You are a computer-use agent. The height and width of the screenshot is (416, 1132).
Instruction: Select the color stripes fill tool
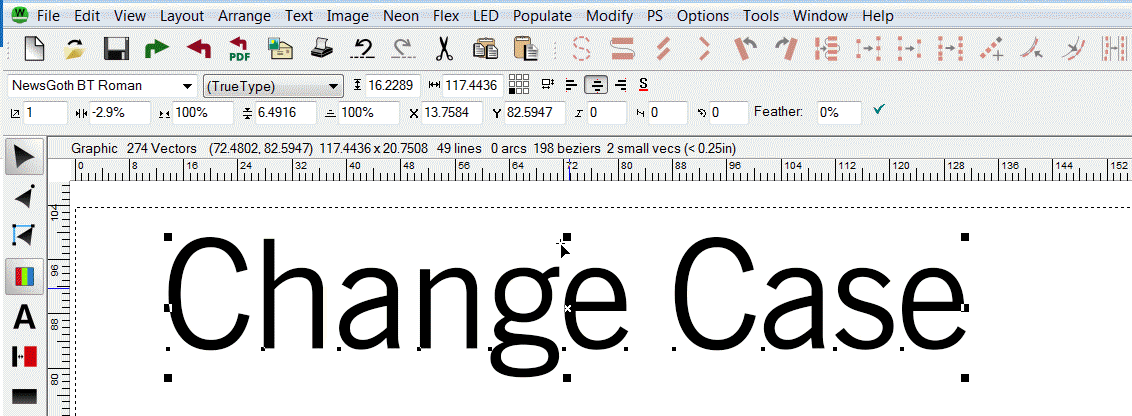pos(24,277)
